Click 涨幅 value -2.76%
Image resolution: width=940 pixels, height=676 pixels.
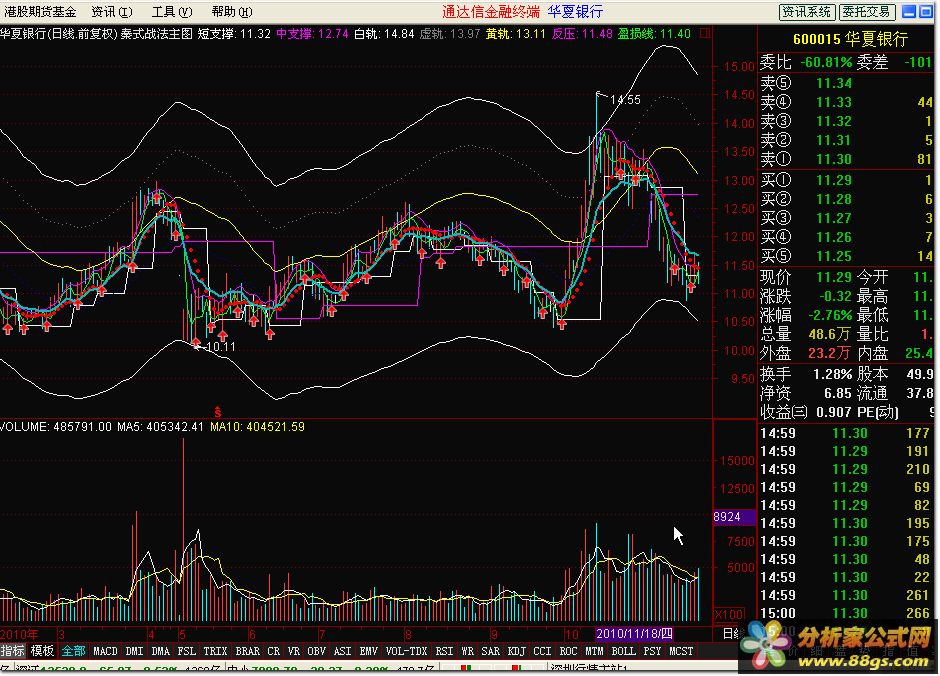click(x=830, y=315)
